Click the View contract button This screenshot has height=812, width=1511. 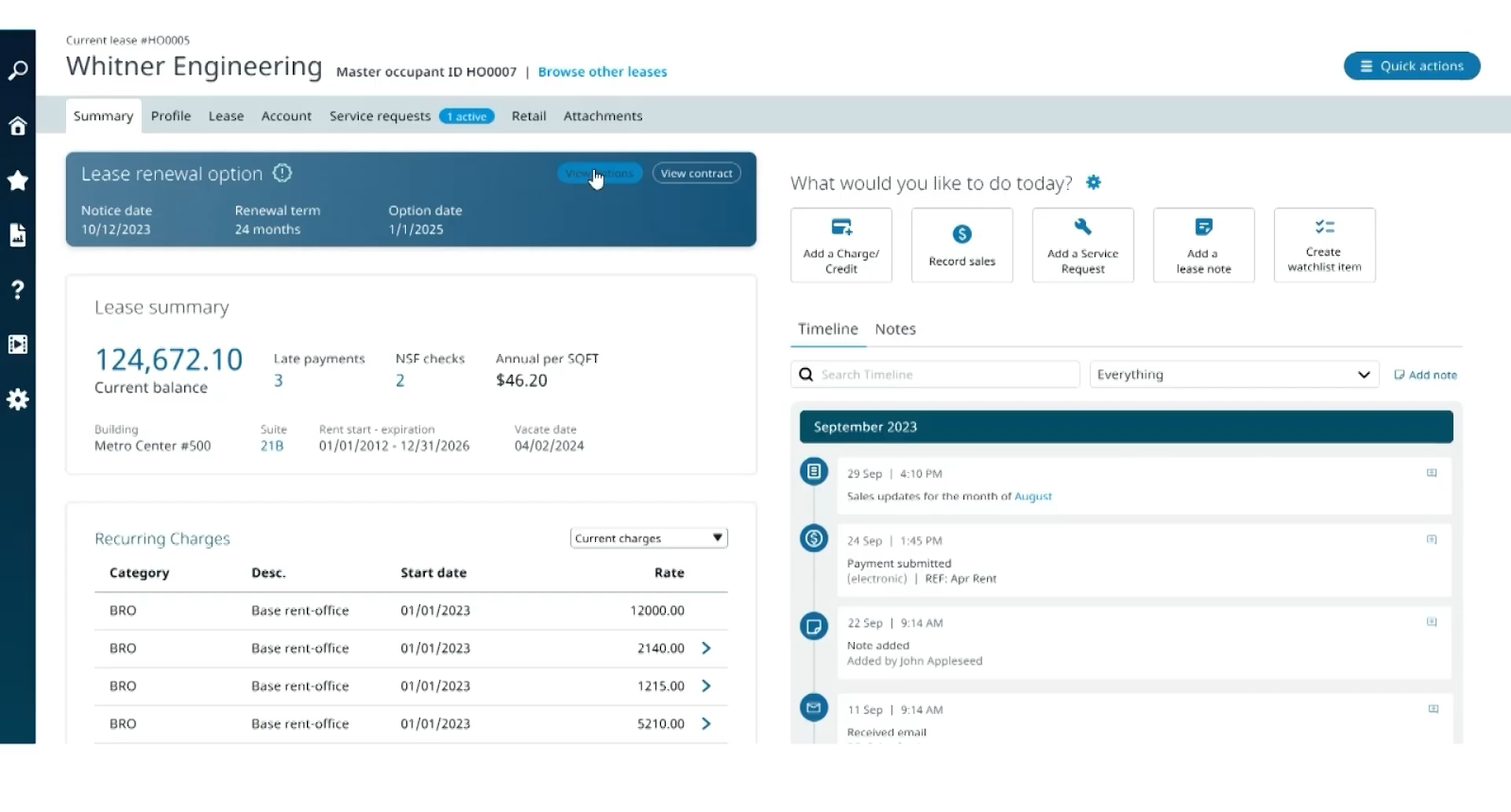point(697,173)
